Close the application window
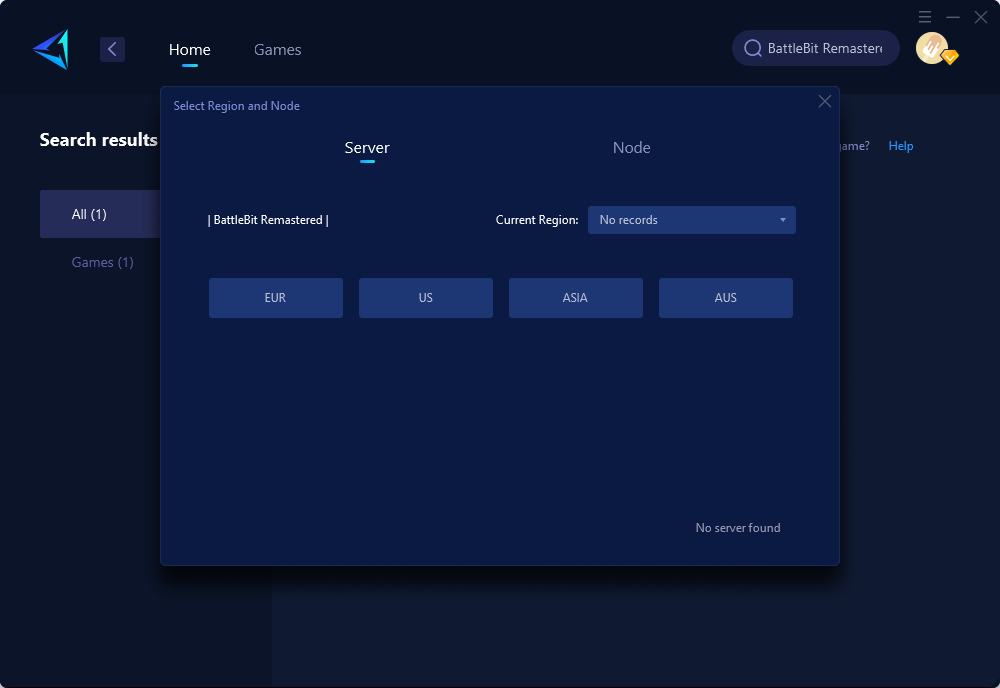This screenshot has height=688, width=1000. (981, 17)
